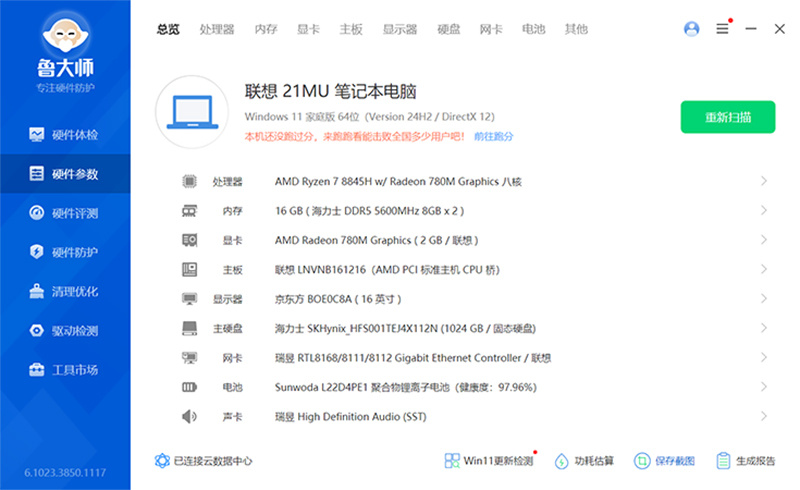Click the 主硬盘 disk drive icon
This screenshot has width=800, height=490.
coord(189,328)
